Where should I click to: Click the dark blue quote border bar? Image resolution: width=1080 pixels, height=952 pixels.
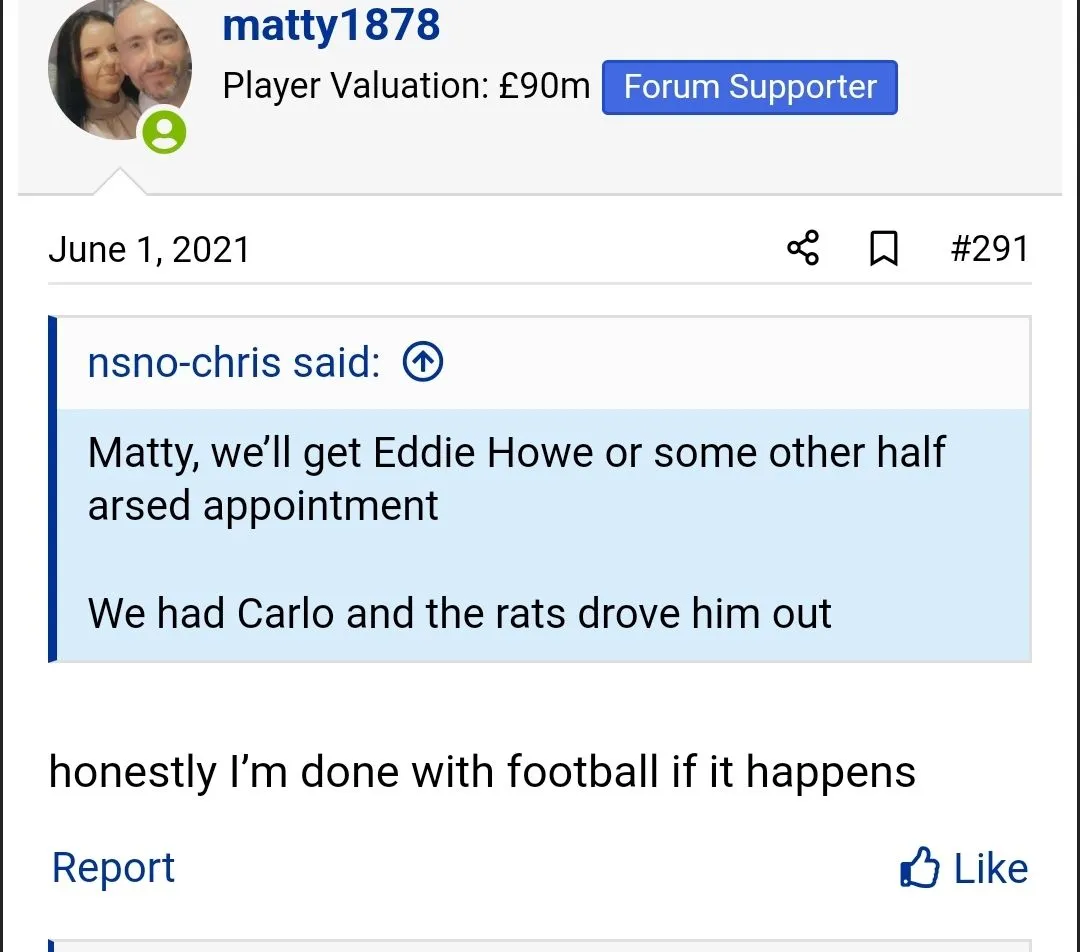pos(53,490)
